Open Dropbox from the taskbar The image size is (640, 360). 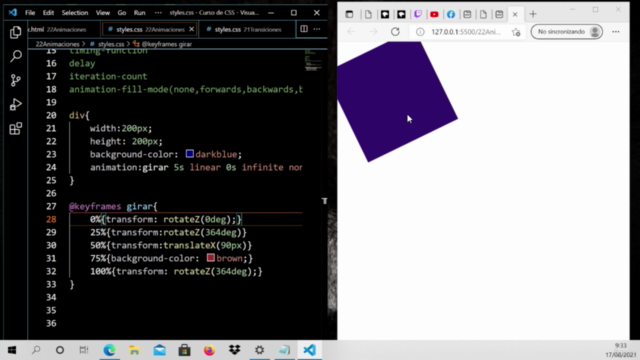[235, 350]
